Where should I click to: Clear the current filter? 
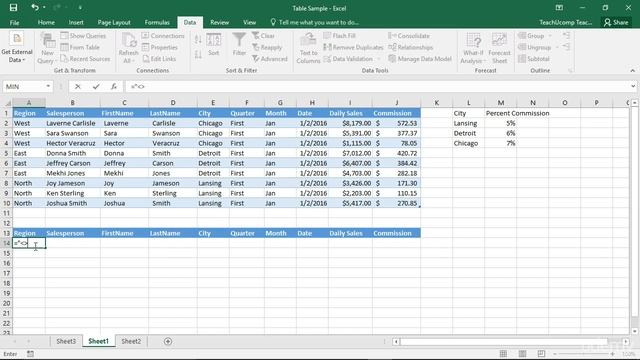[263, 36]
